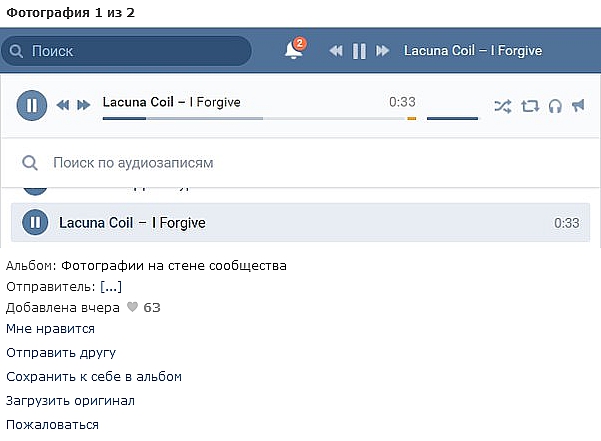Click the "Поиск по аудиозаписям" search field

pos(300,162)
